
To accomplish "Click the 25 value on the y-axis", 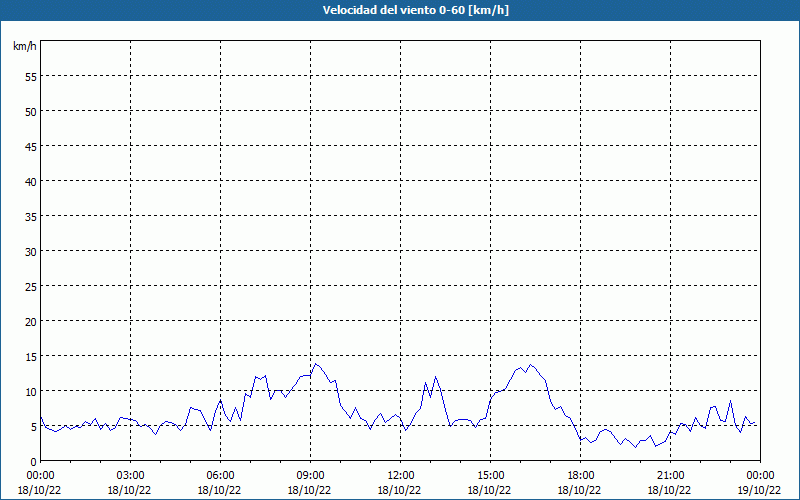I will pyautogui.click(x=31, y=287).
